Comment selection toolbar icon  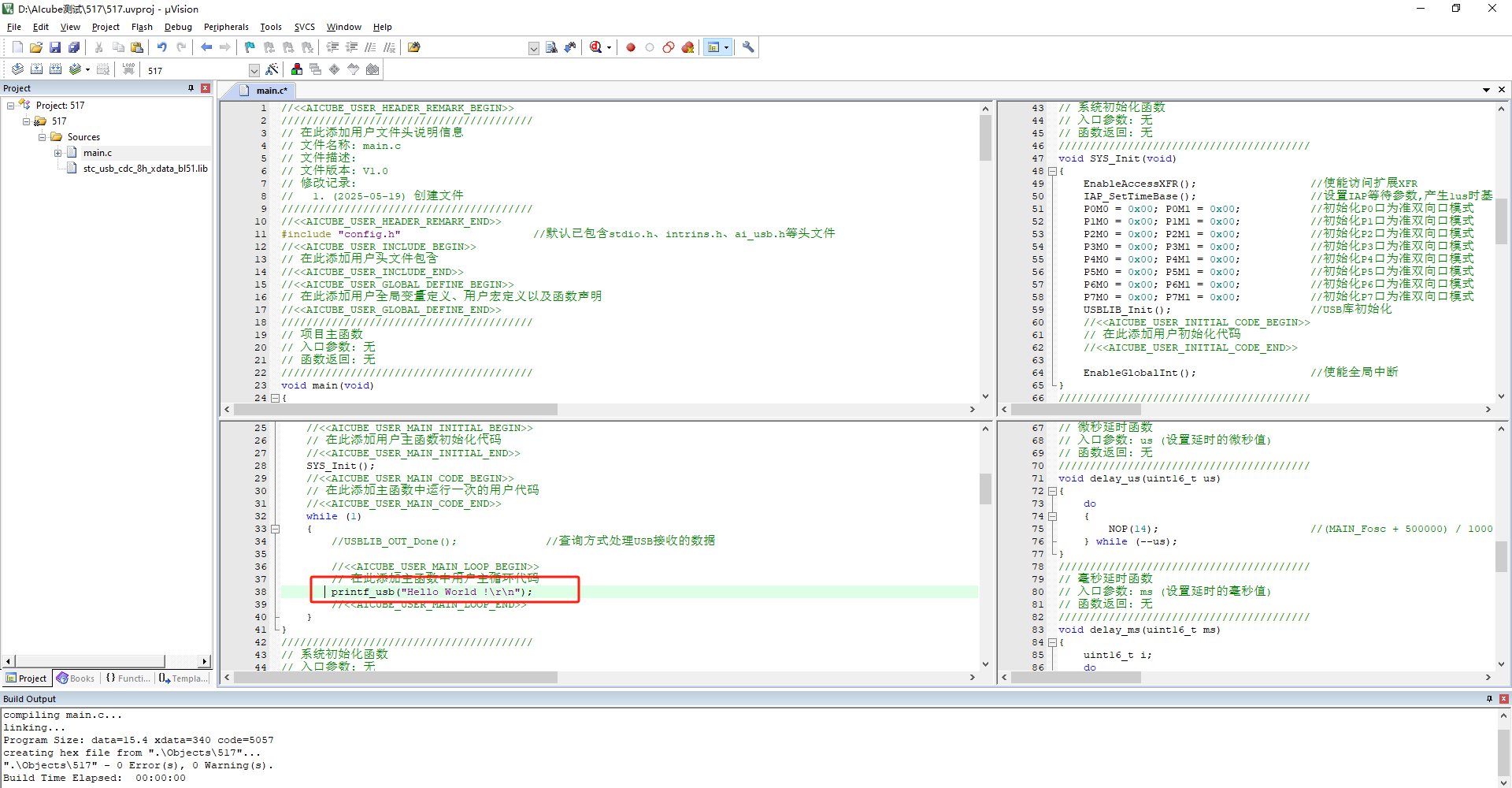[x=370, y=47]
